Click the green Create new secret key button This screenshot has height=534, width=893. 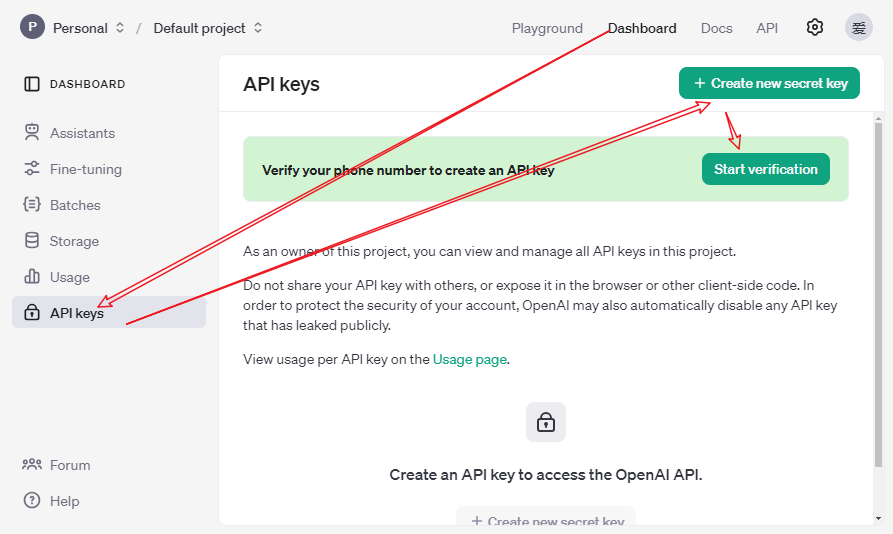(769, 83)
